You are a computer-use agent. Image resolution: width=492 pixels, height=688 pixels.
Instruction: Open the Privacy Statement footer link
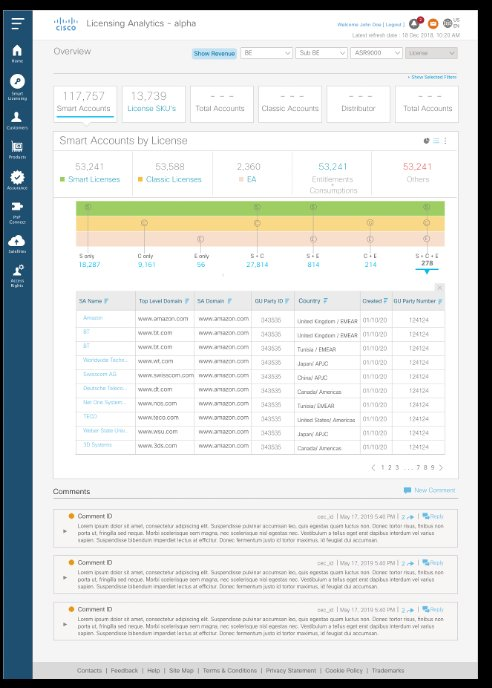coord(291,670)
